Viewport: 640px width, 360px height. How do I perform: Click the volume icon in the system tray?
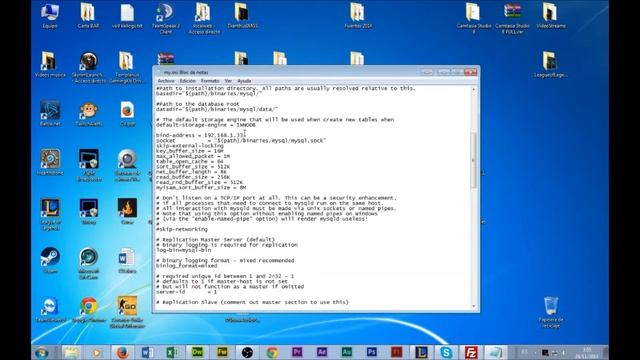(564, 352)
